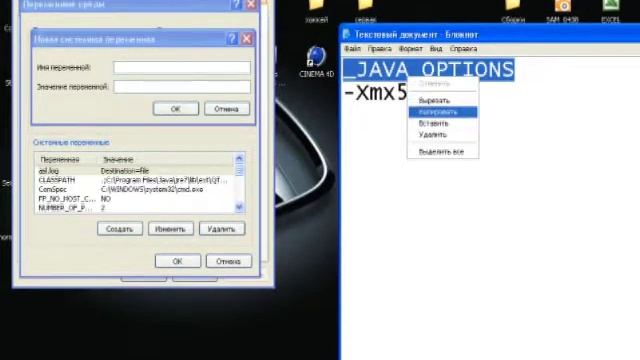Open the Правка menu in Notepad
Image resolution: width=640 pixels, height=360 pixels.
tap(380, 49)
